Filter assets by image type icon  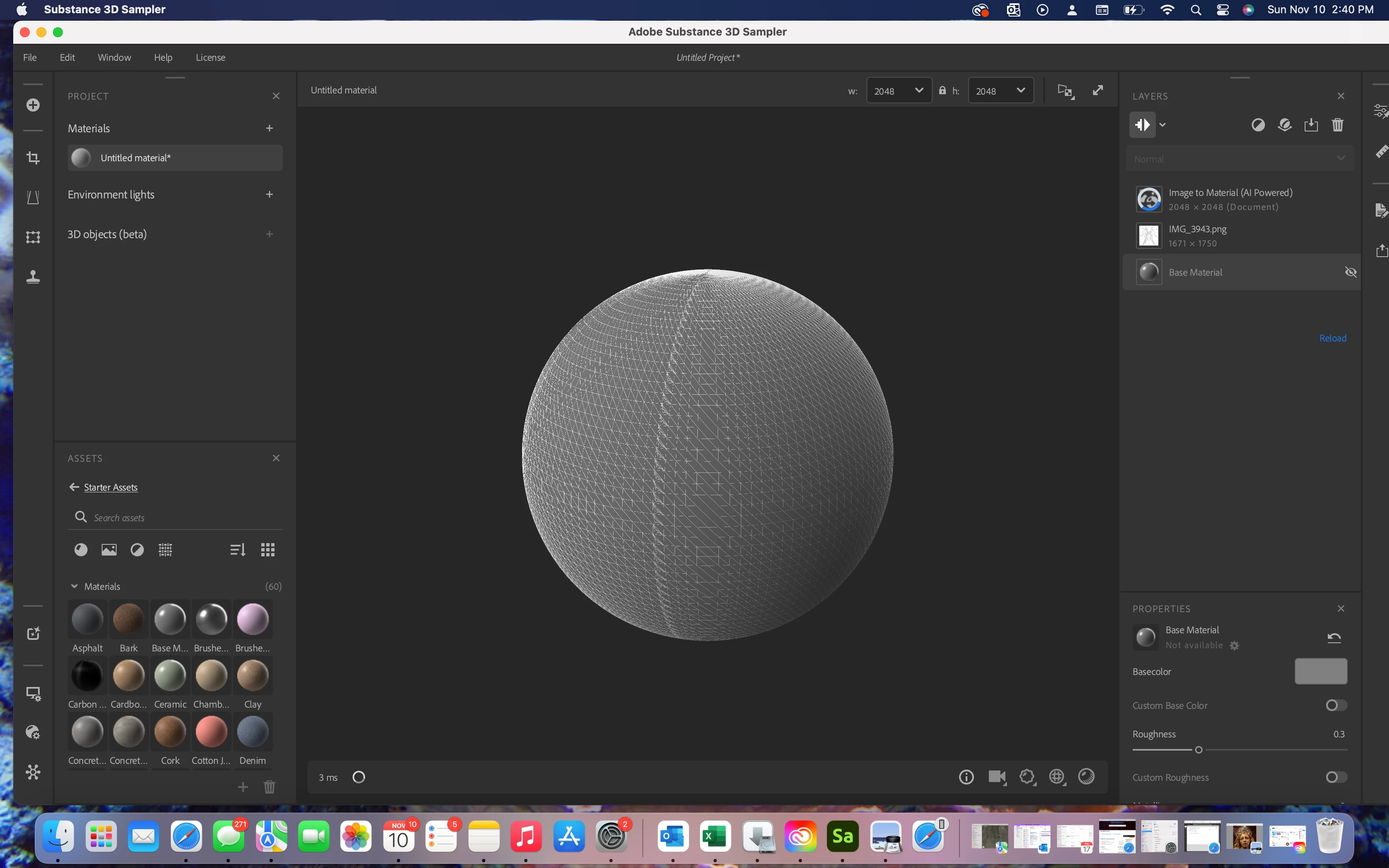click(108, 549)
